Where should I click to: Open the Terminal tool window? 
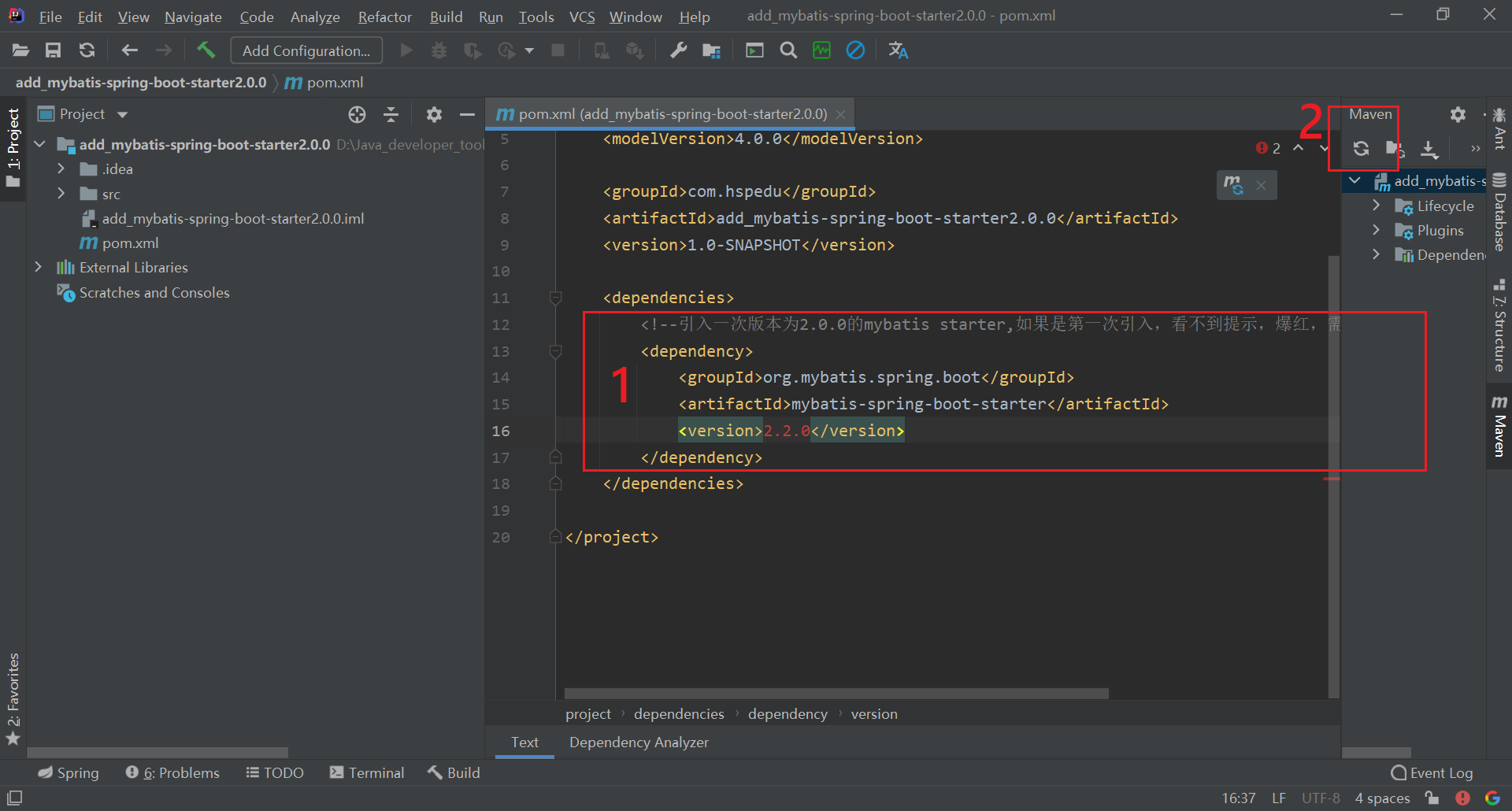click(366, 773)
